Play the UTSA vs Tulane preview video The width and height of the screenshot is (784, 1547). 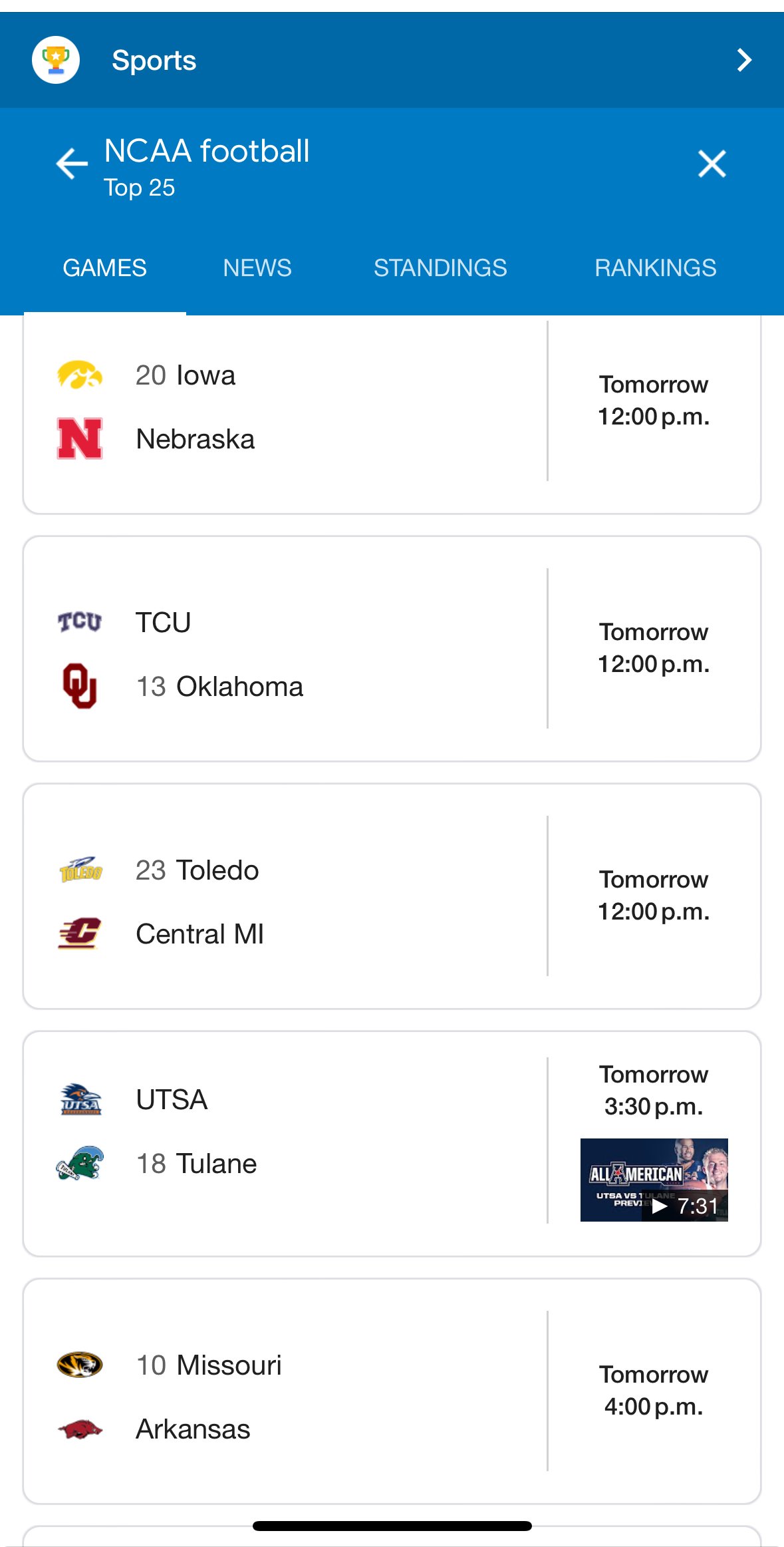(654, 1180)
